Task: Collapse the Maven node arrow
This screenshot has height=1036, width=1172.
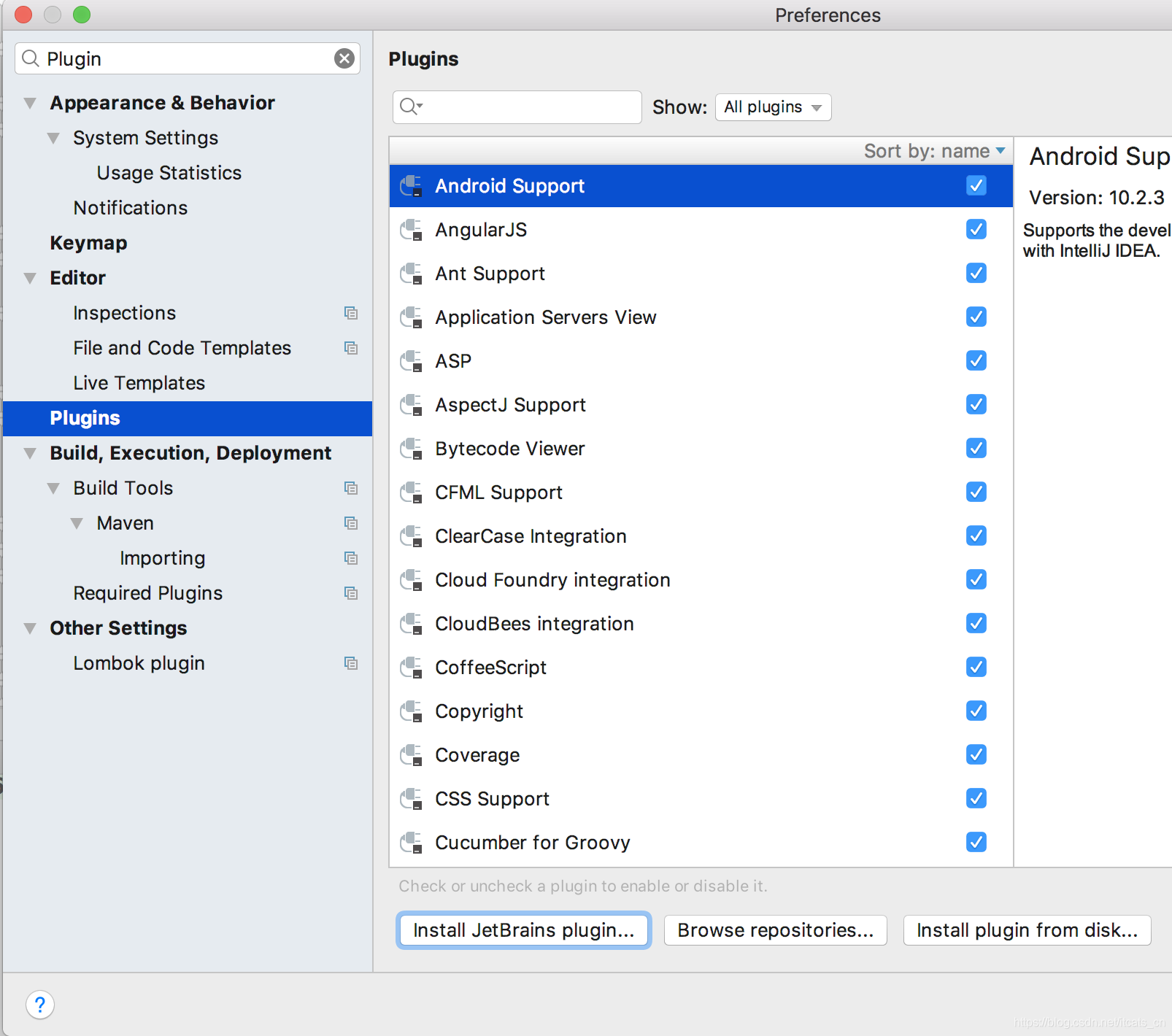Action: click(x=77, y=523)
